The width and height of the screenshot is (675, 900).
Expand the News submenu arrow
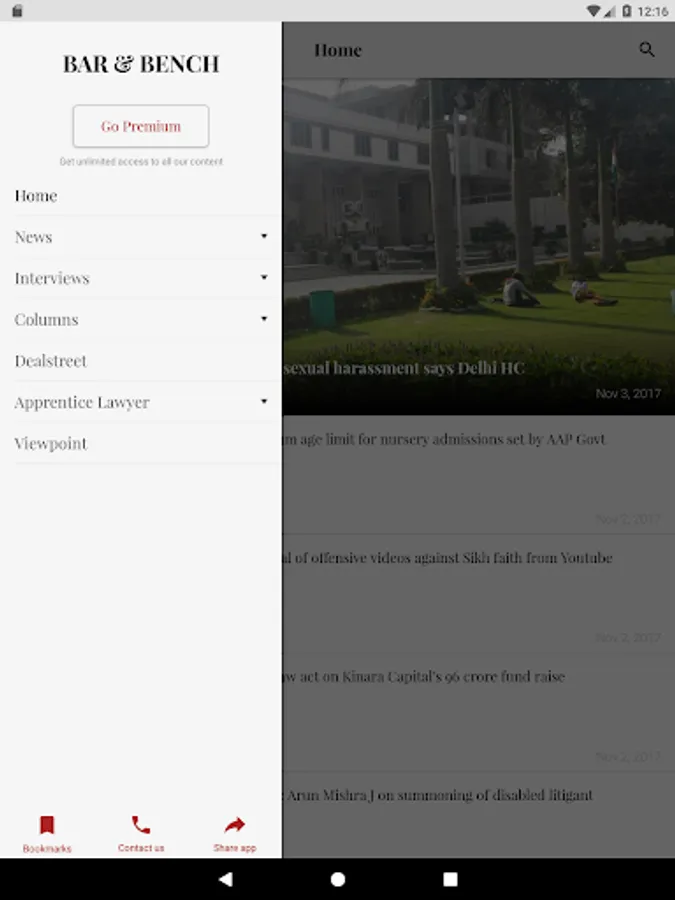click(x=264, y=236)
